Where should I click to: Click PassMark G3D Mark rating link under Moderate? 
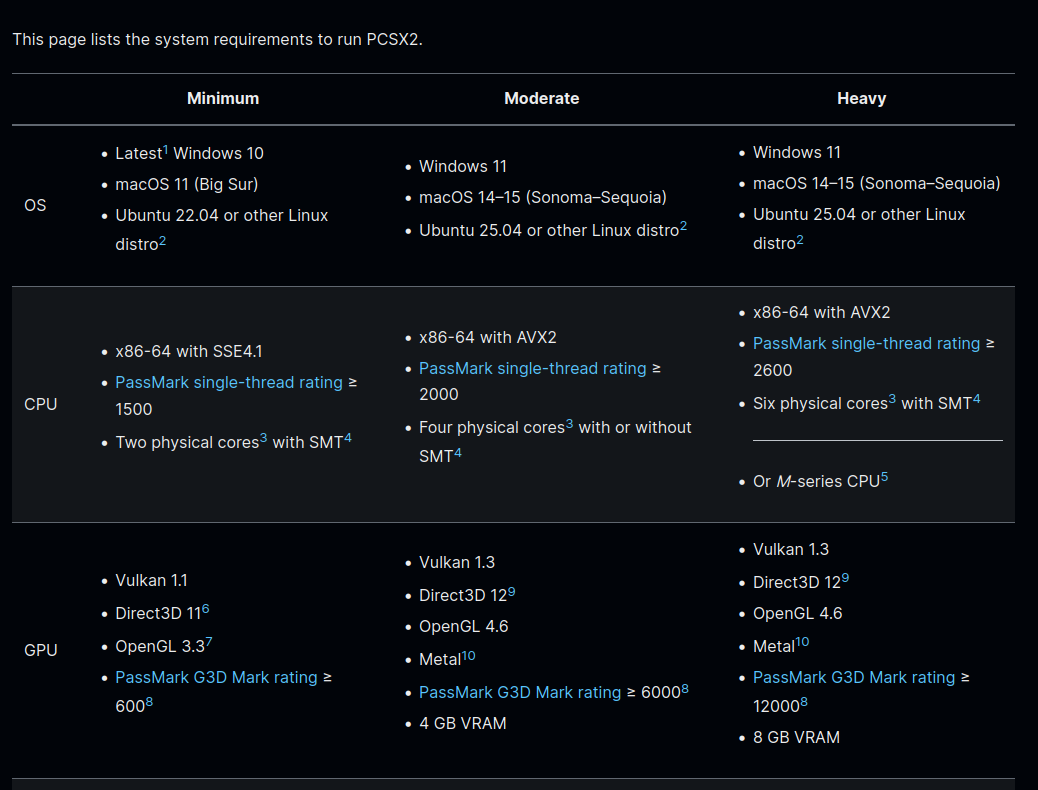pyautogui.click(x=520, y=692)
